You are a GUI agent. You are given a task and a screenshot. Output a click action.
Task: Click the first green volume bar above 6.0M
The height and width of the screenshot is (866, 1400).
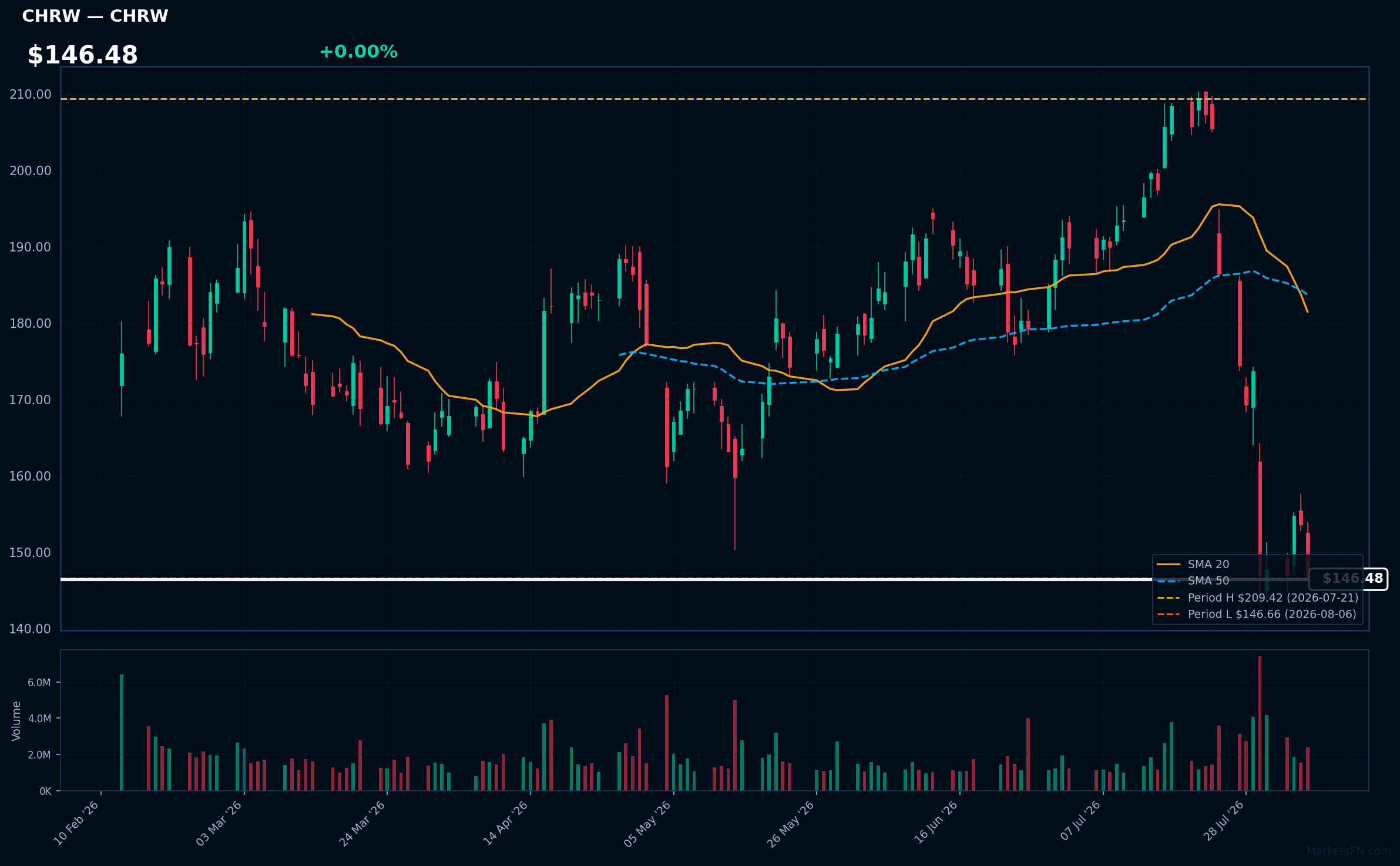pyautogui.click(x=122, y=733)
